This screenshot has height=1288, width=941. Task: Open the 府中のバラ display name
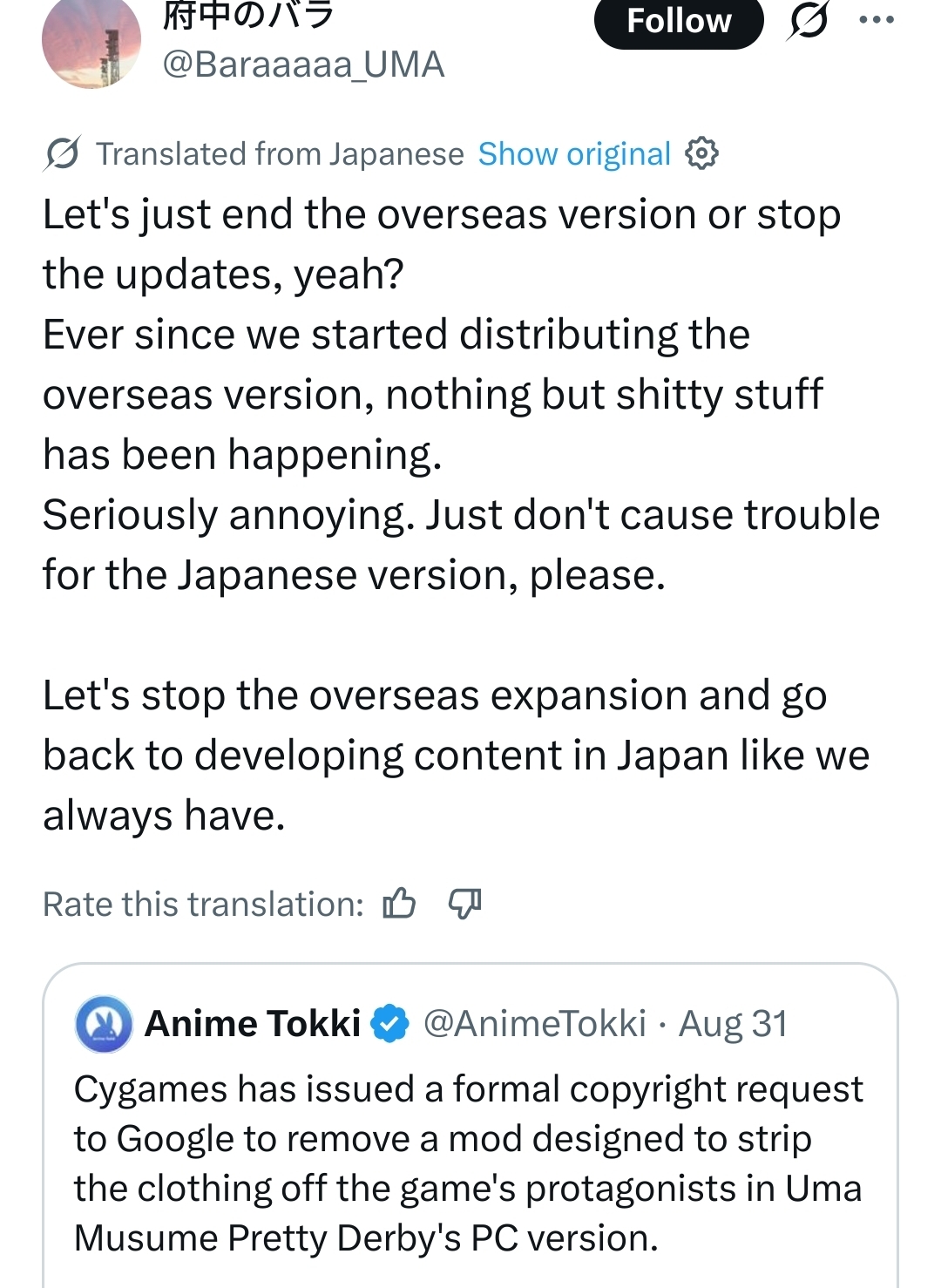click(x=248, y=16)
